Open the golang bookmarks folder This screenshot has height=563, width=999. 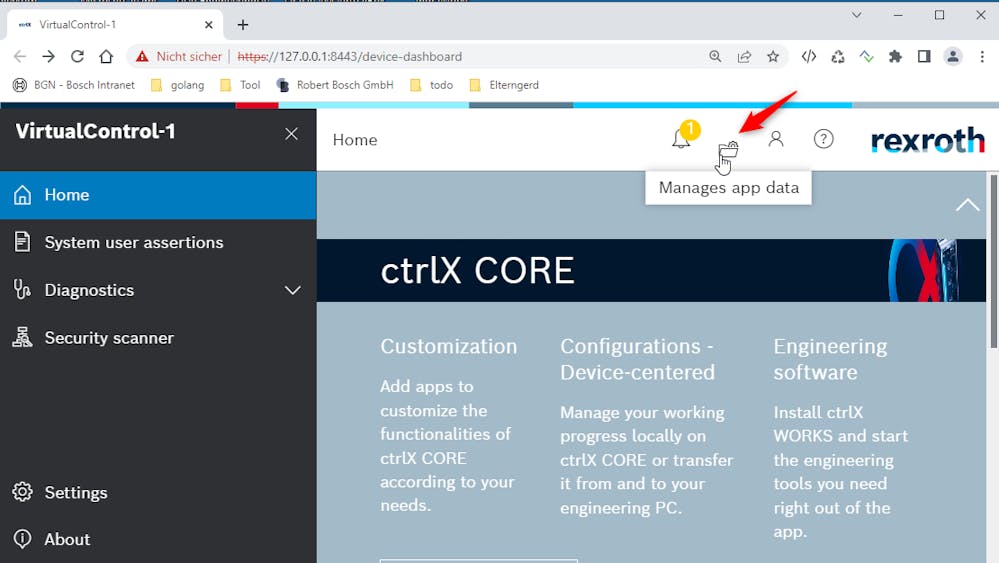point(178,85)
